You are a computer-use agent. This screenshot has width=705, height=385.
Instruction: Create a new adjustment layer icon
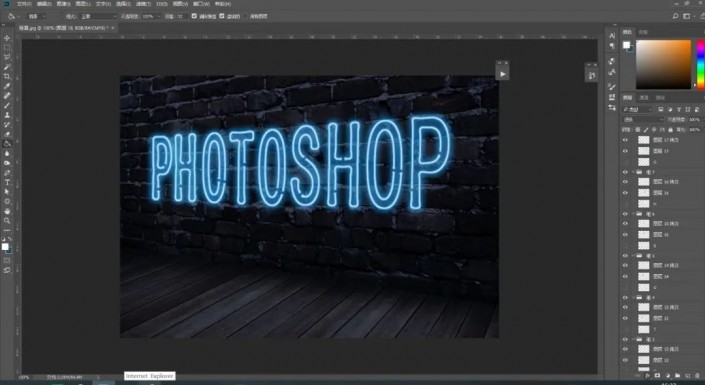[667, 376]
